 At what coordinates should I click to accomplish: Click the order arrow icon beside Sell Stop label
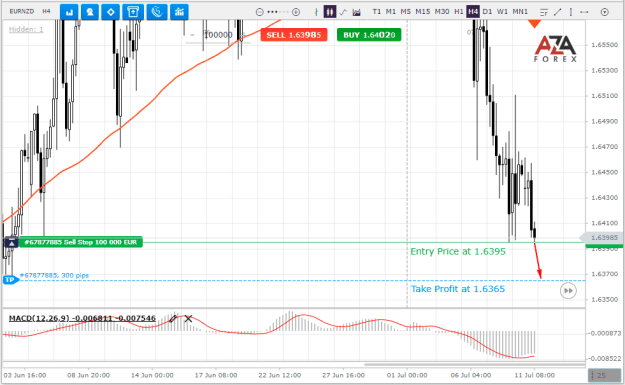[11, 242]
